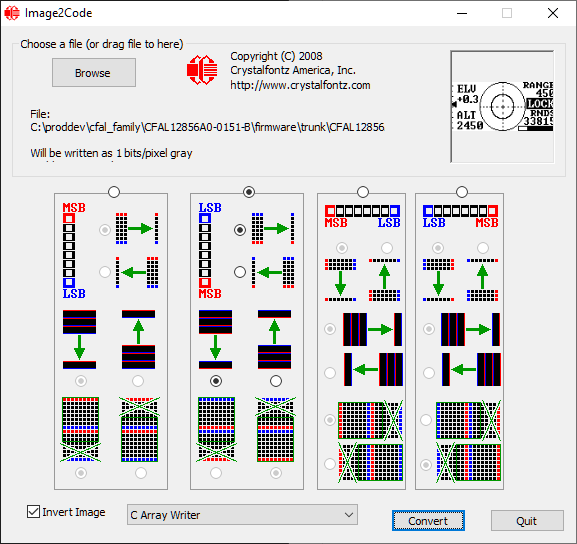Select right-to-left scan radio in MSB-top panel
Viewport: 577px width, 544px height.
[105, 272]
